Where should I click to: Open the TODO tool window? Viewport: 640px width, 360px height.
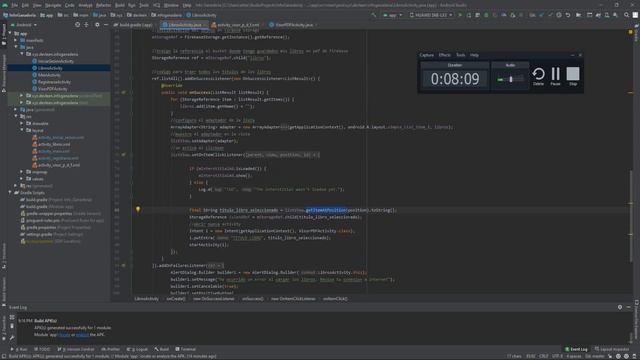[x=42, y=349]
